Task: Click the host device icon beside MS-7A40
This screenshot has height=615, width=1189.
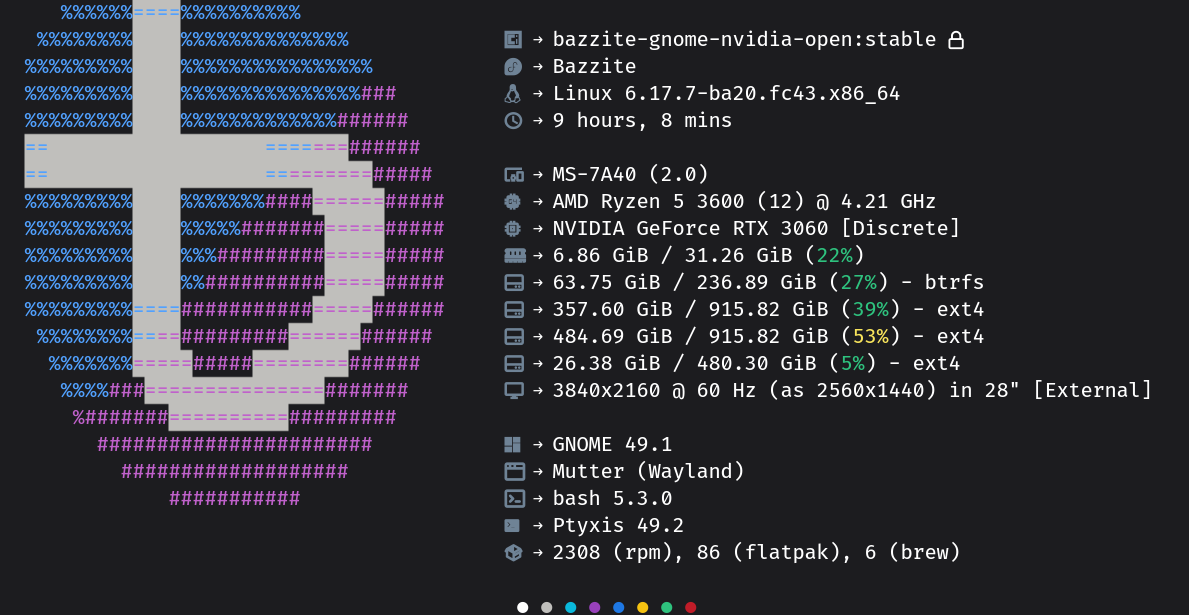Action: (514, 175)
